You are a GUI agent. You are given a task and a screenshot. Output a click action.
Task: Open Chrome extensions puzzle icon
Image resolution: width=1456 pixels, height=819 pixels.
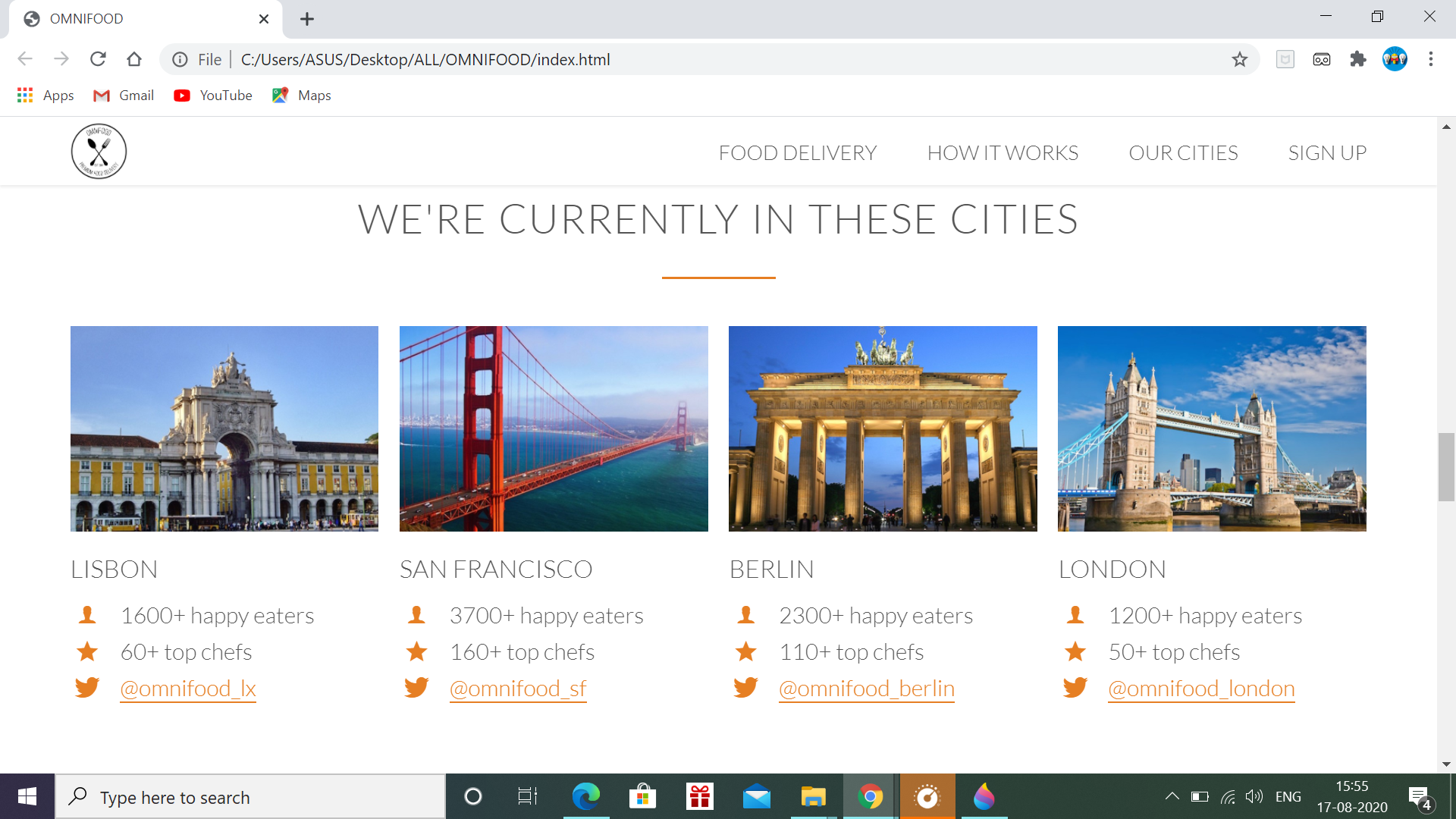tap(1357, 59)
